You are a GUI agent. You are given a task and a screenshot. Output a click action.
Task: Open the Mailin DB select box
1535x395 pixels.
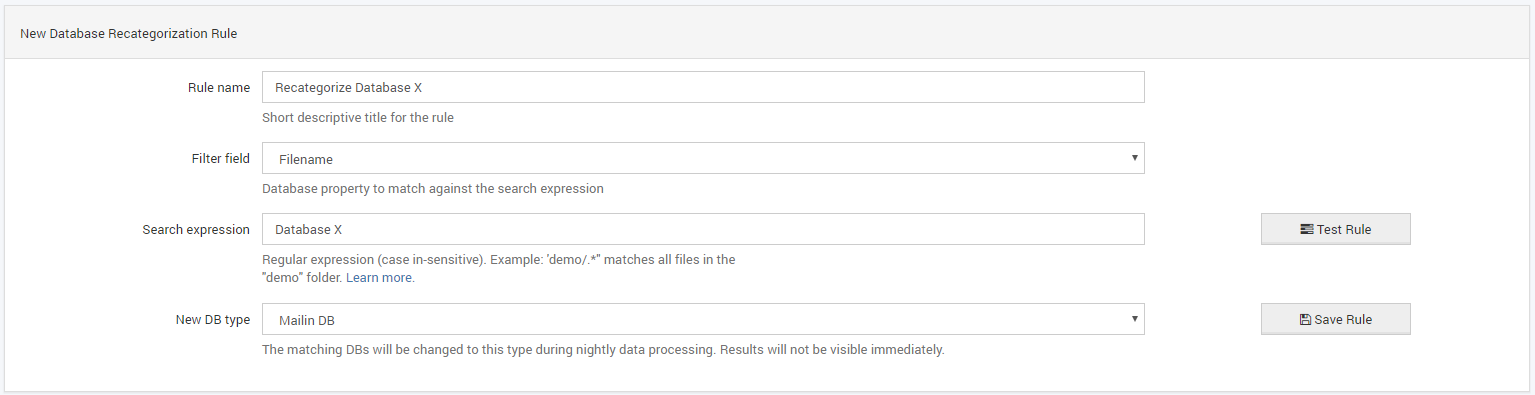[703, 319]
